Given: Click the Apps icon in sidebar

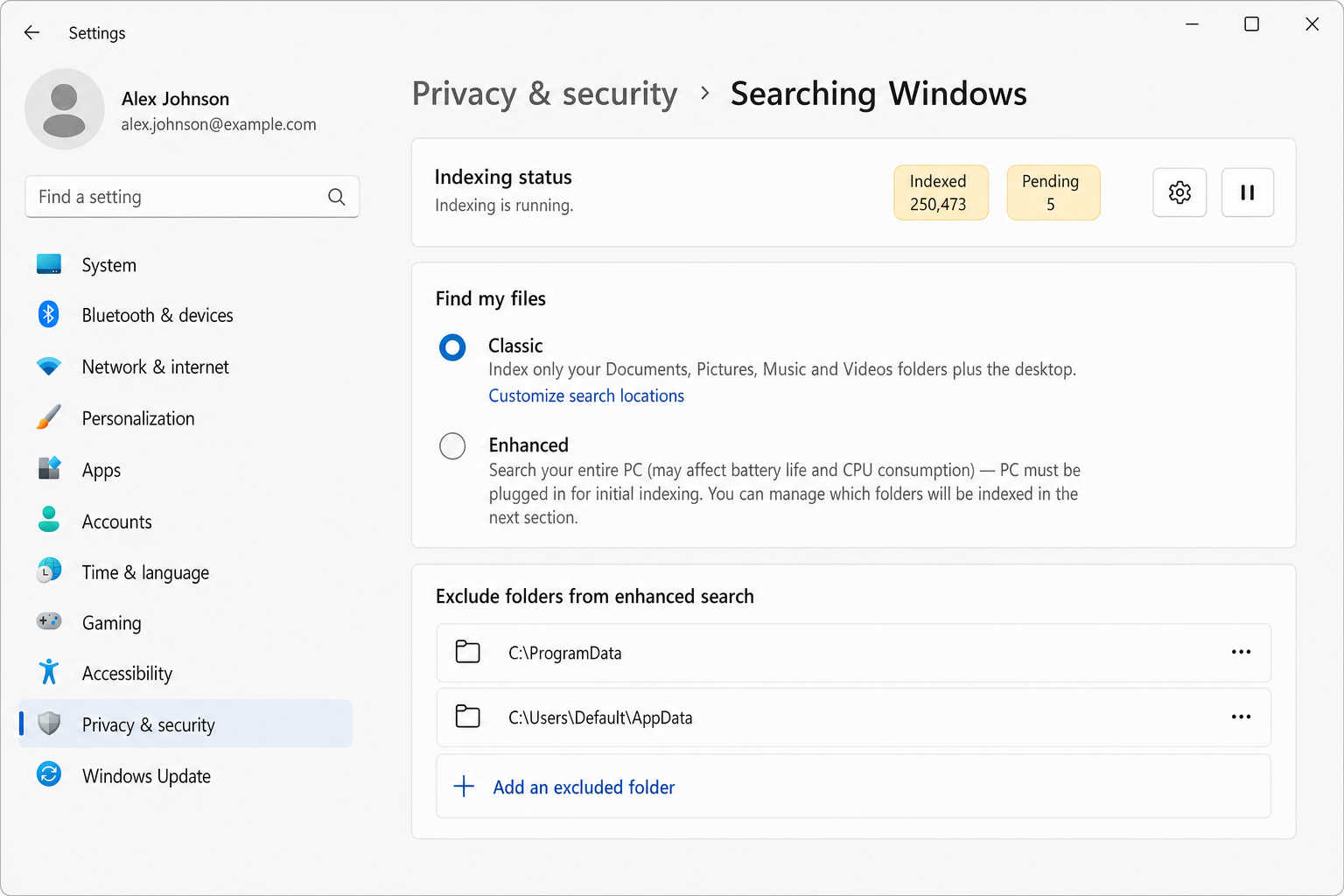Looking at the screenshot, I should (x=49, y=469).
